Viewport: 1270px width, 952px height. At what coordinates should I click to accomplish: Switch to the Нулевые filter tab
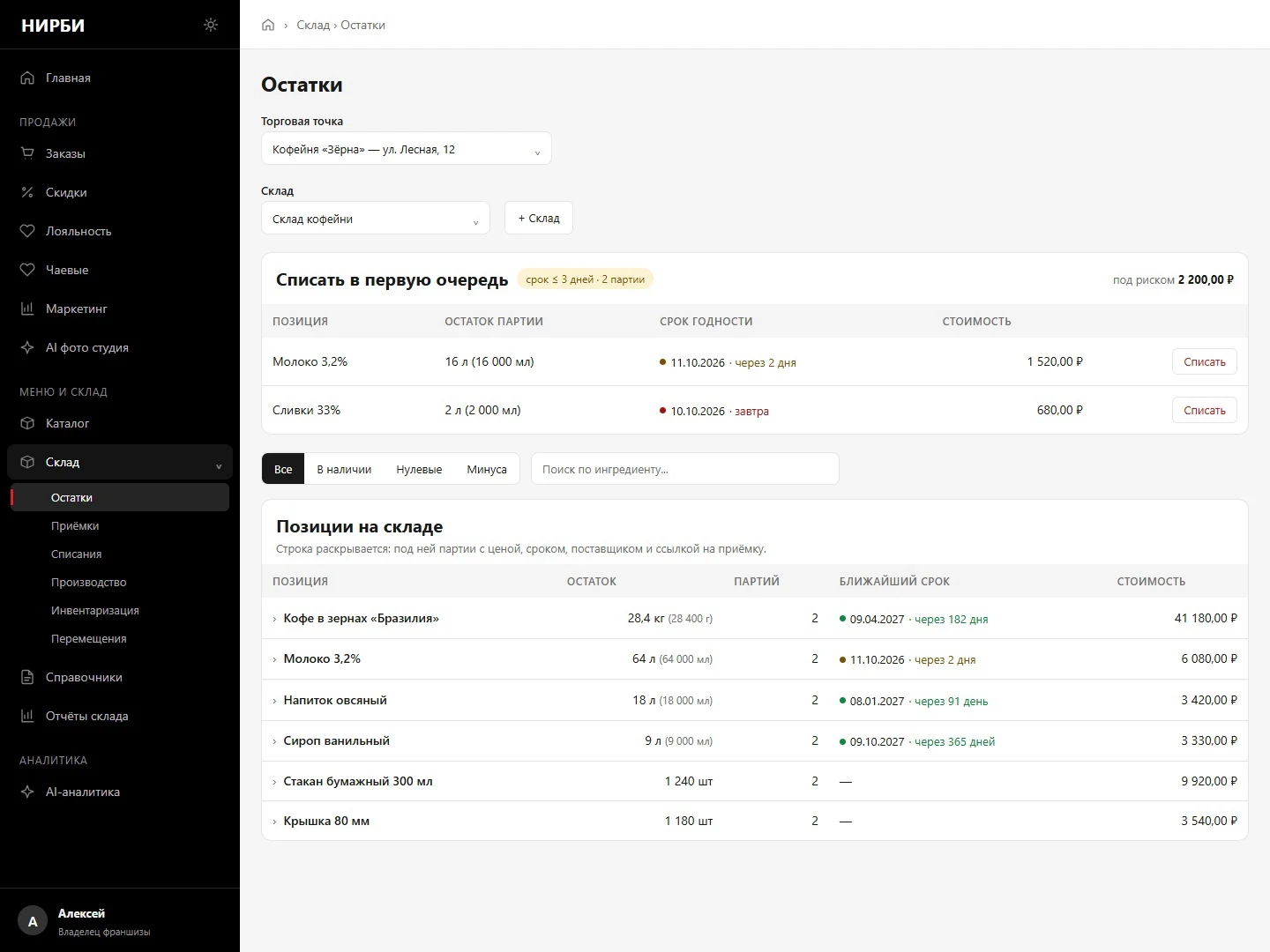[419, 469]
